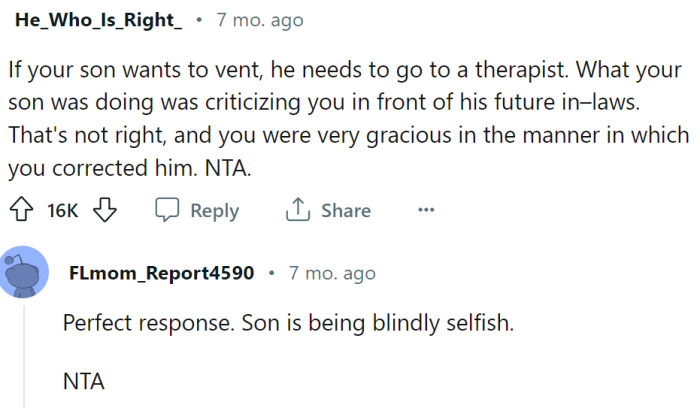Click the share arrow icon
This screenshot has width=700, height=408.
[298, 211]
